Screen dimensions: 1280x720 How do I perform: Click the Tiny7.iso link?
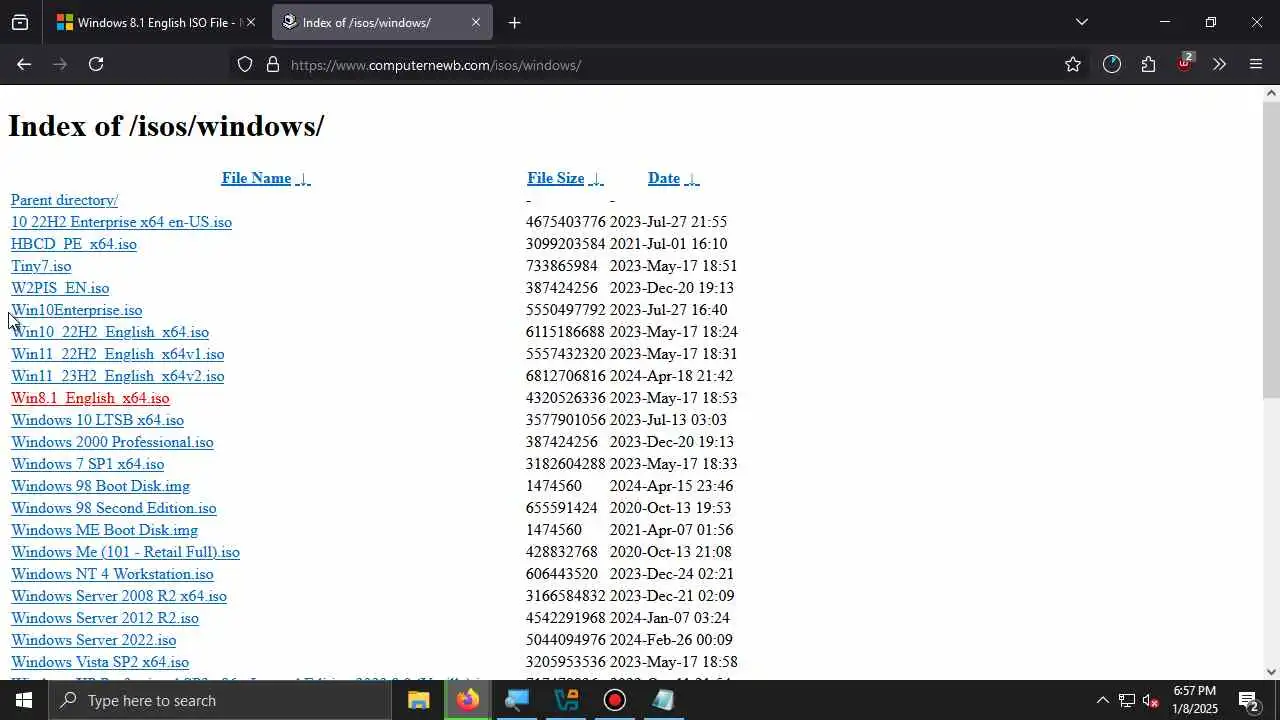coord(41,266)
